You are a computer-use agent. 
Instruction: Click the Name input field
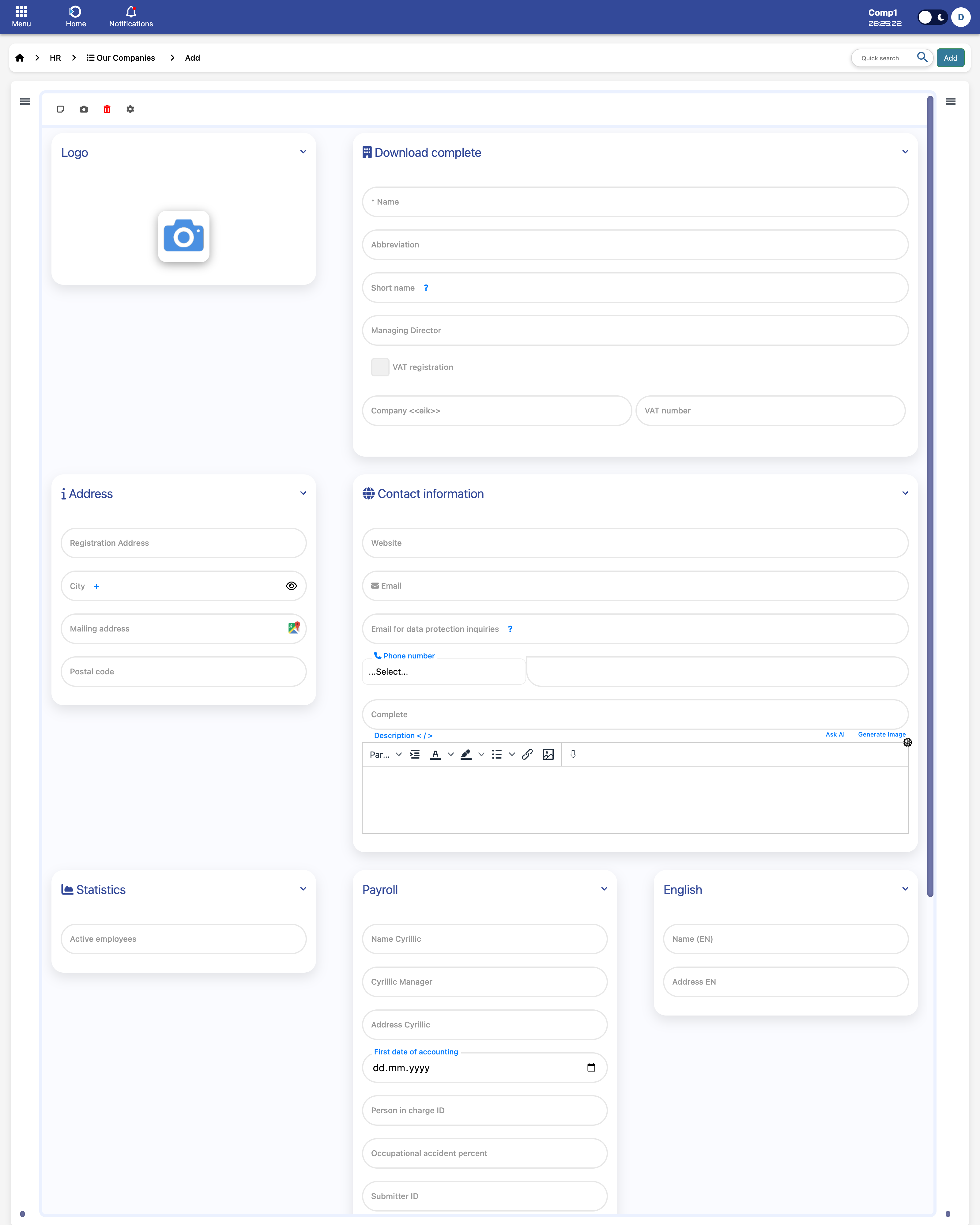point(635,202)
